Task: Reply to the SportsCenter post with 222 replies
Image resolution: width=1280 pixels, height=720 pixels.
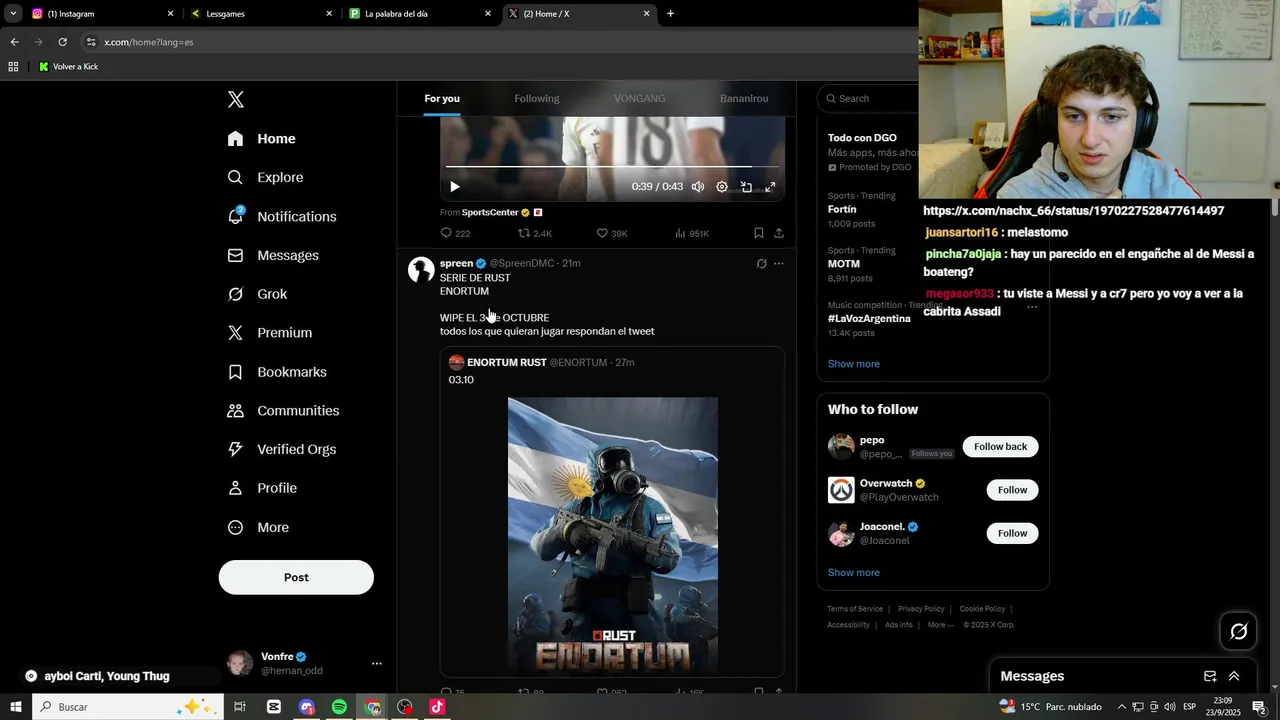Action: click(x=455, y=233)
